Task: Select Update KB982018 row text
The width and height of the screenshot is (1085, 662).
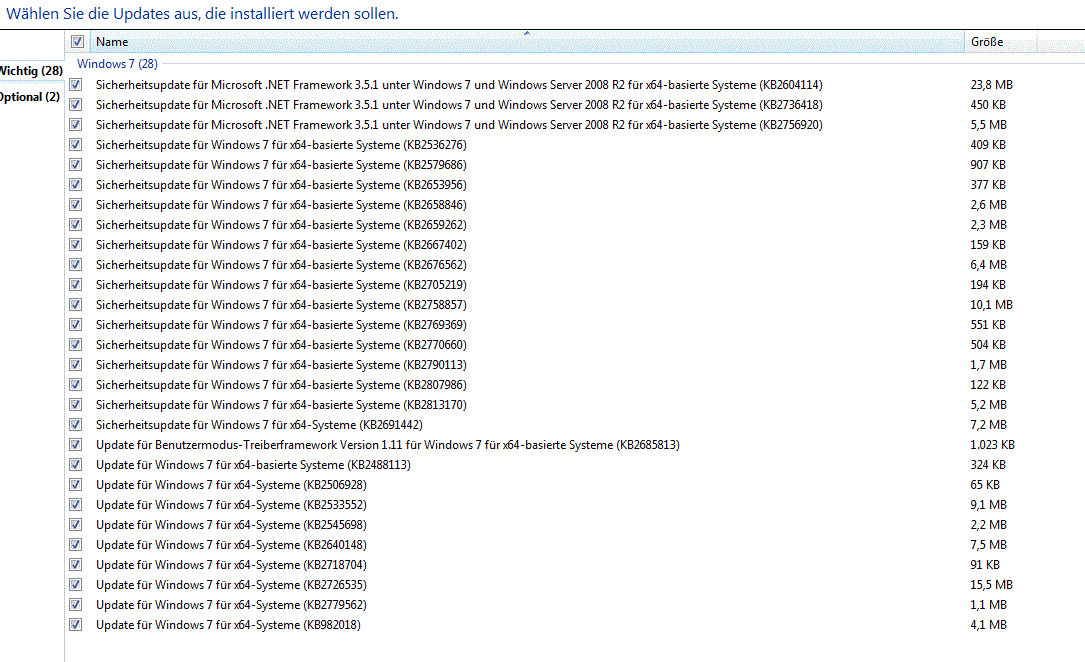Action: coord(228,625)
